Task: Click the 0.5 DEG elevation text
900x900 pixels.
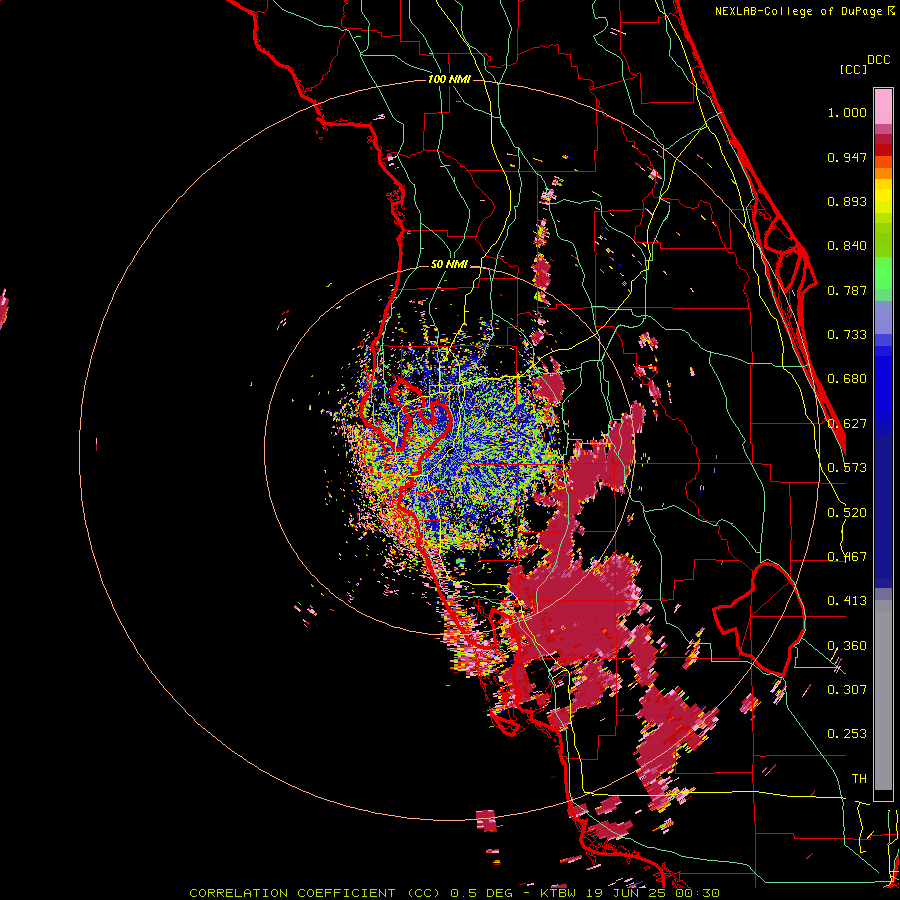Action: coord(482,893)
